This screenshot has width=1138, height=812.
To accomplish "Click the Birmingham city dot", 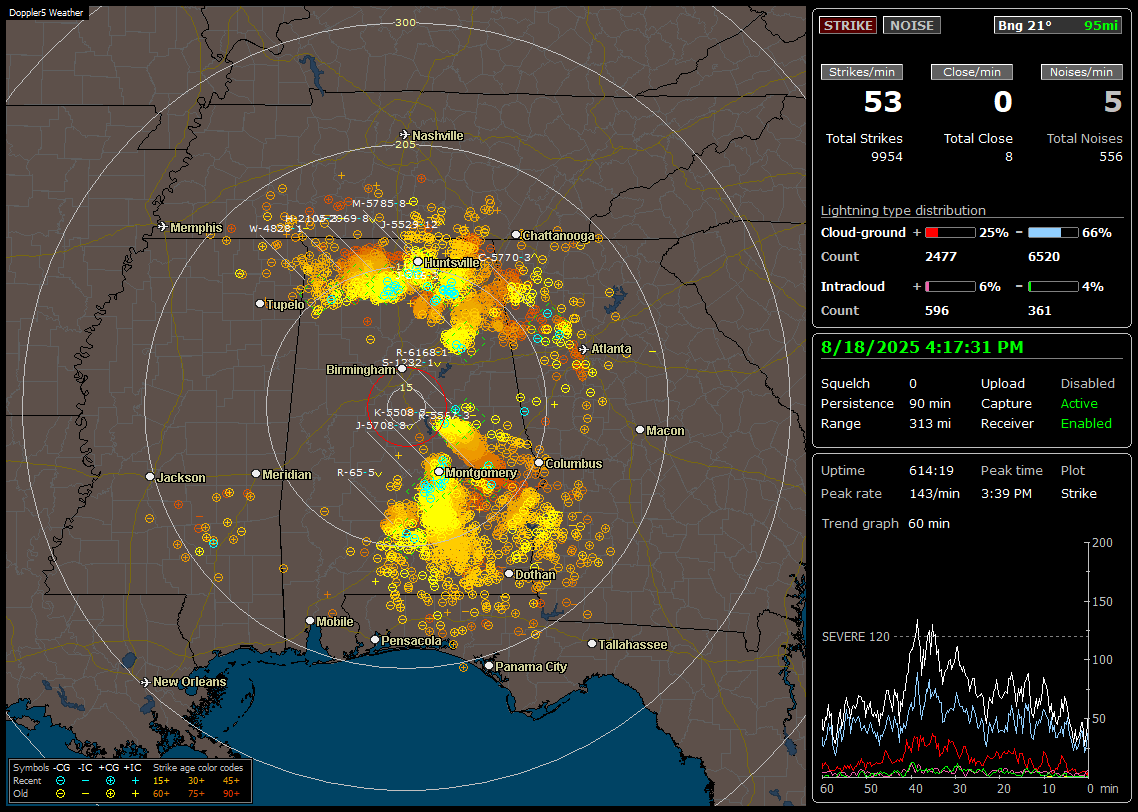I will point(402,369).
